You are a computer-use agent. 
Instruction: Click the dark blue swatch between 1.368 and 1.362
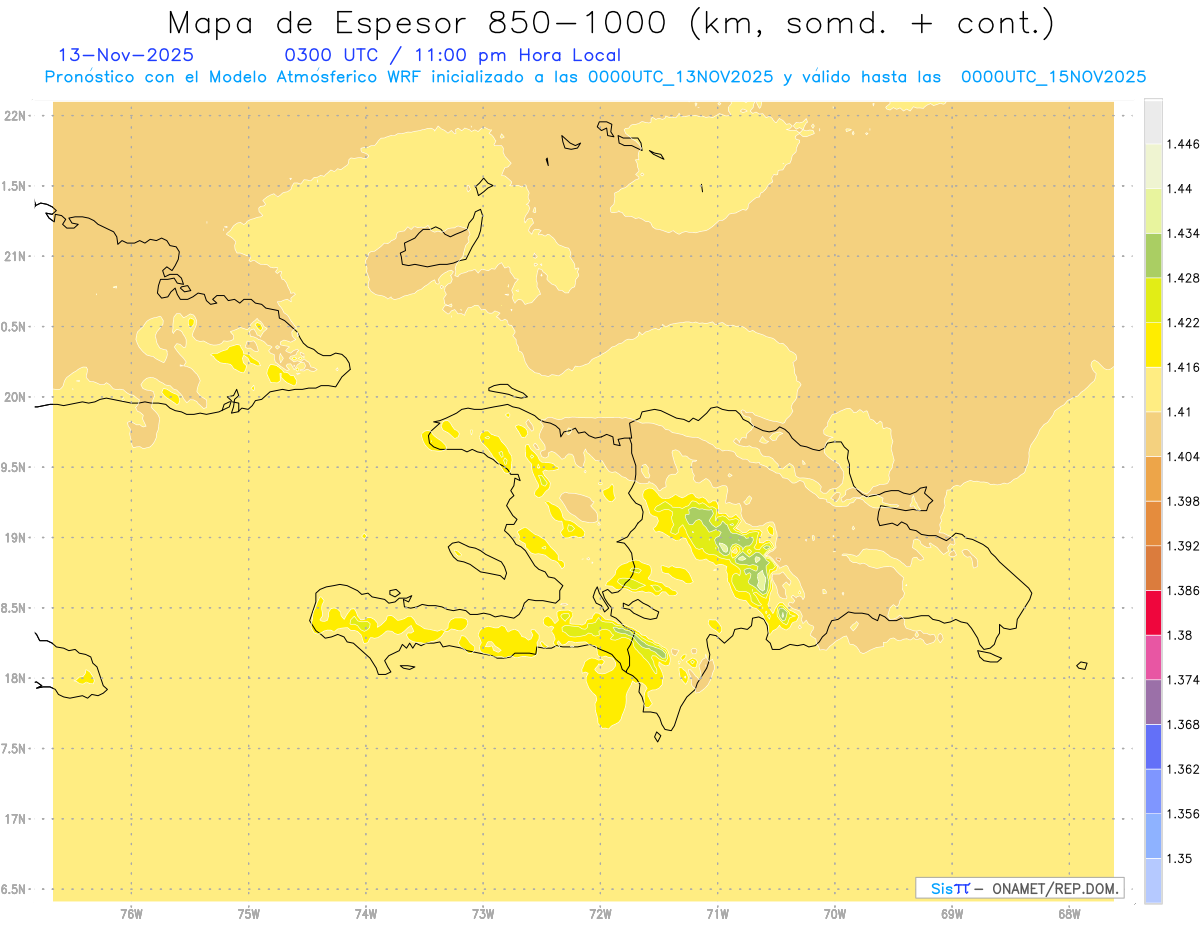pyautogui.click(x=1153, y=747)
